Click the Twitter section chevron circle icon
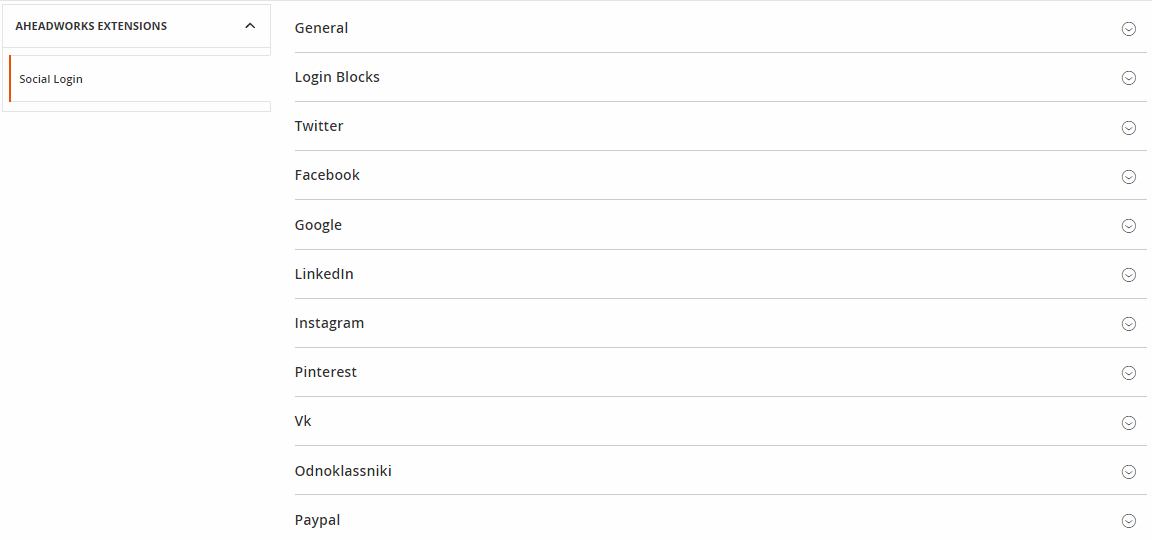This screenshot has height=540, width=1152. click(x=1128, y=127)
